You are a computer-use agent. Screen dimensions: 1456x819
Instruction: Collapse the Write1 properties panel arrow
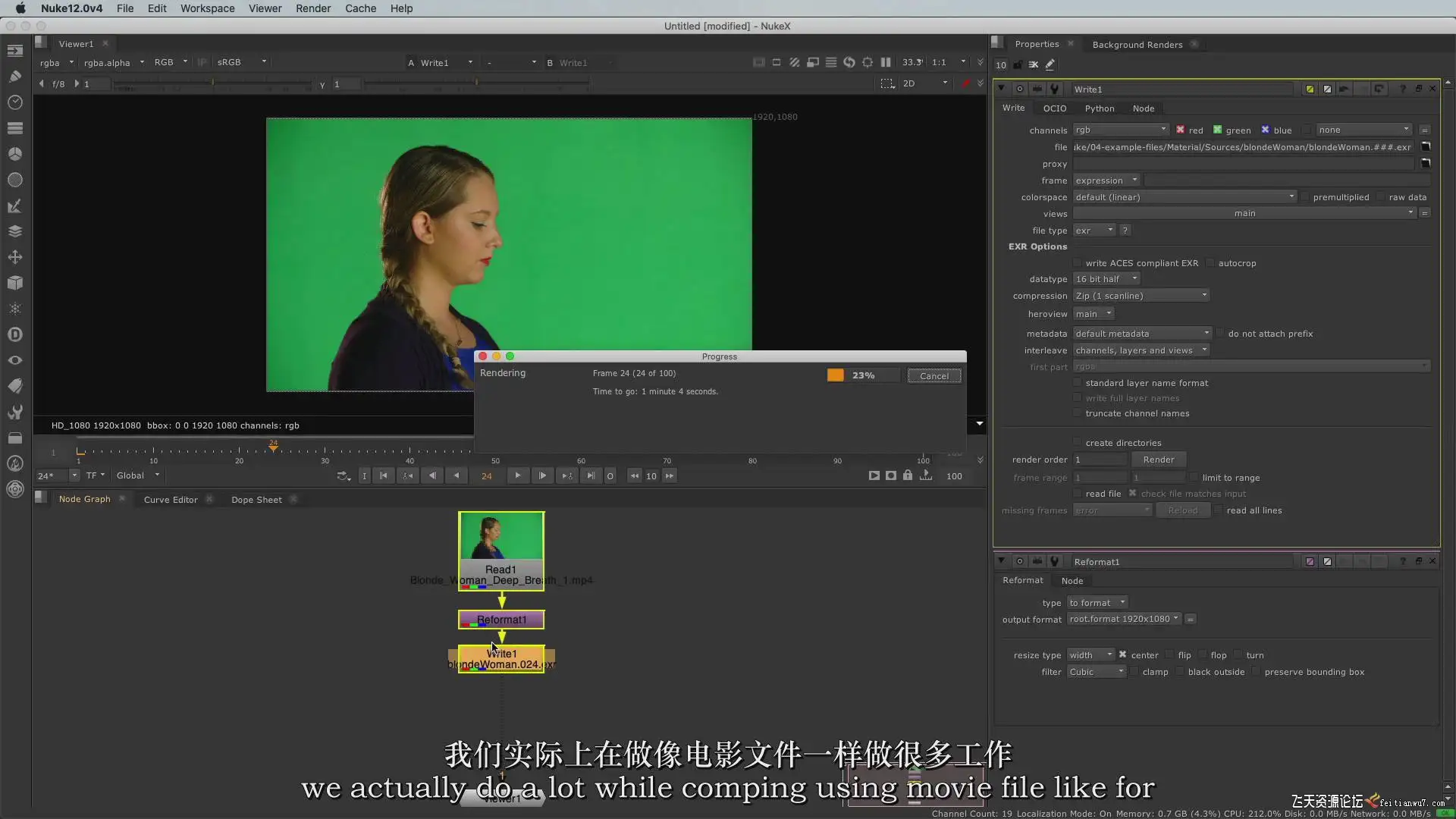tap(1001, 89)
